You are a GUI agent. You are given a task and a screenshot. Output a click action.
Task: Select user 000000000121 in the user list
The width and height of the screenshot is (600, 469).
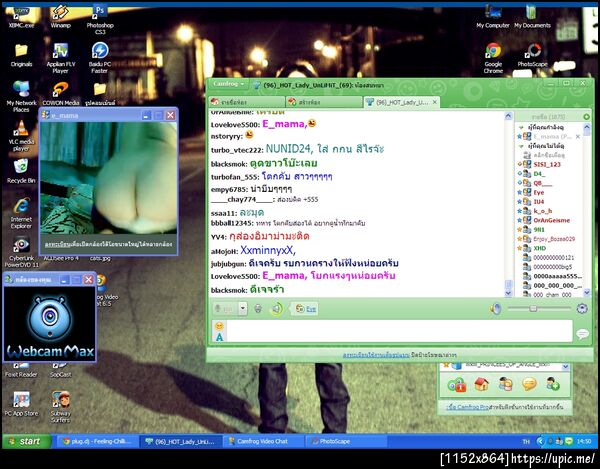tap(553, 257)
